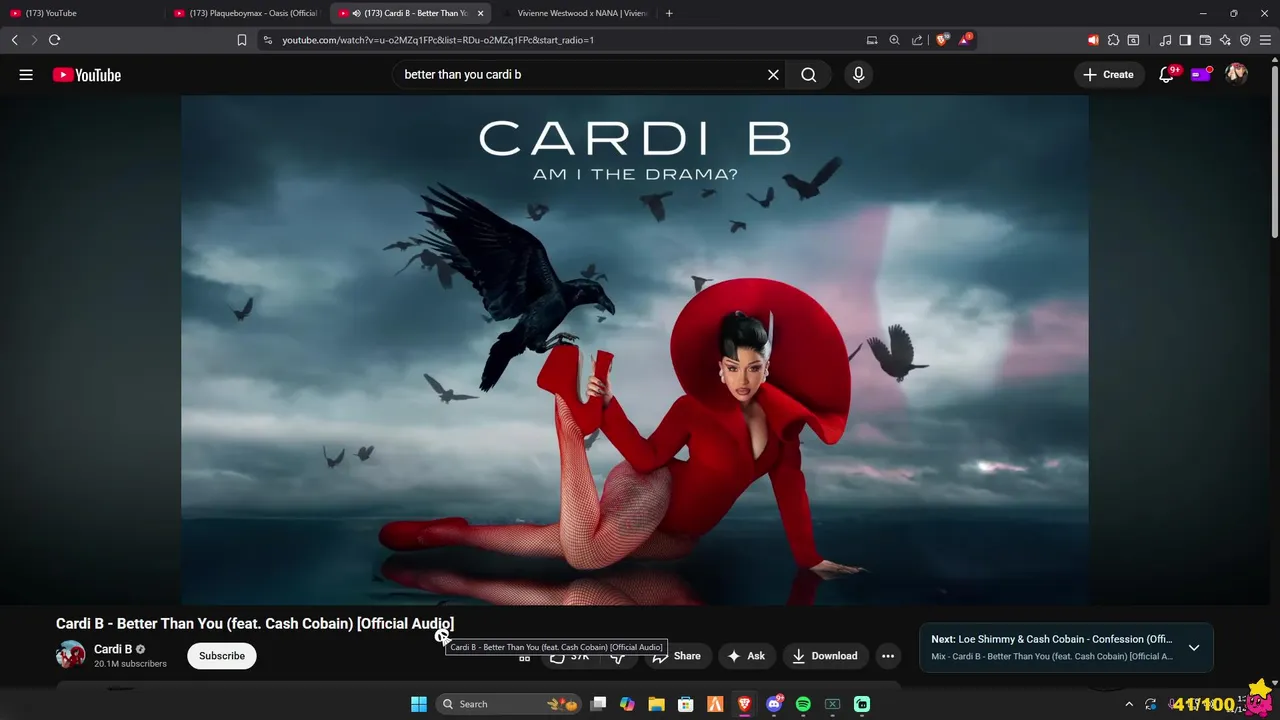This screenshot has height=720, width=1280.
Task: Click the red speaker extension icon
Action: 1093,40
